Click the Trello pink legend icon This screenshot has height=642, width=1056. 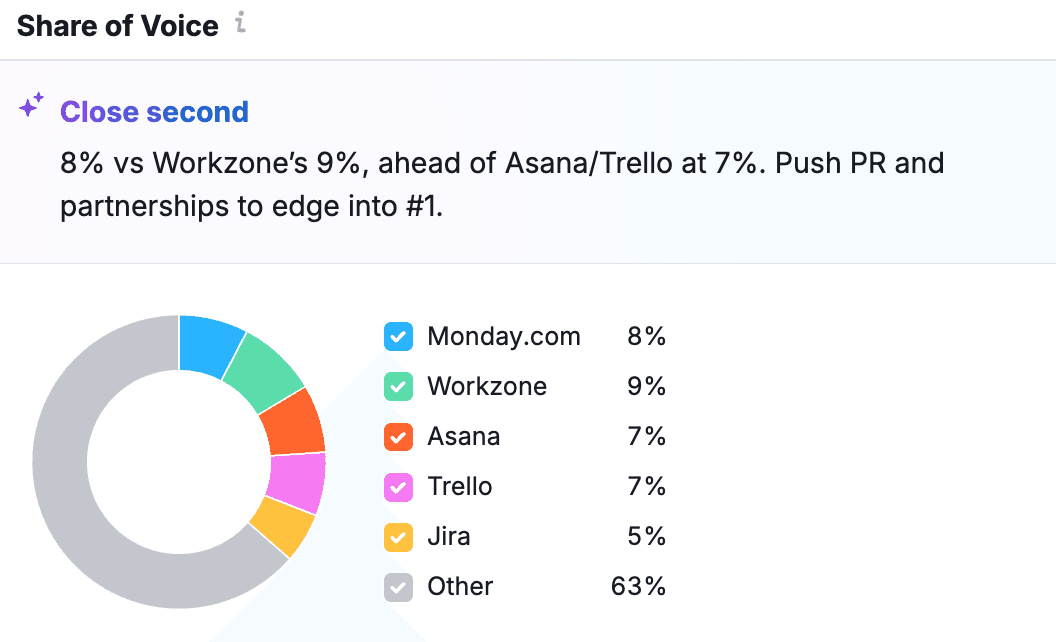(398, 487)
